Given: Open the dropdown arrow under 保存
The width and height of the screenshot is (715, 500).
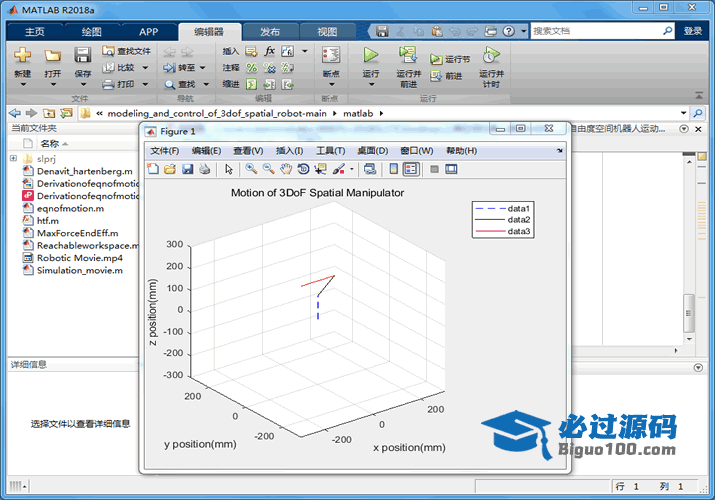Looking at the screenshot, I should tap(83, 85).
